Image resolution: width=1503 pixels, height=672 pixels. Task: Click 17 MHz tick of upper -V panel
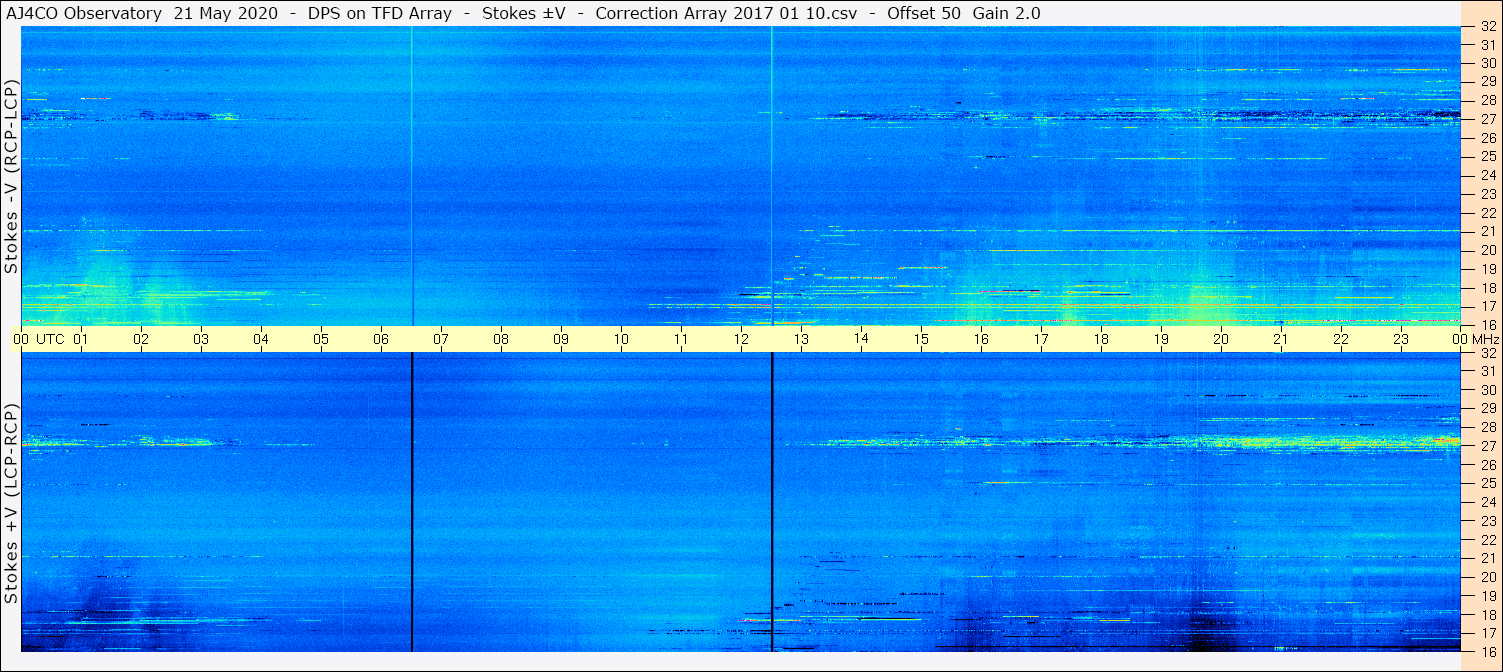pos(1487,306)
